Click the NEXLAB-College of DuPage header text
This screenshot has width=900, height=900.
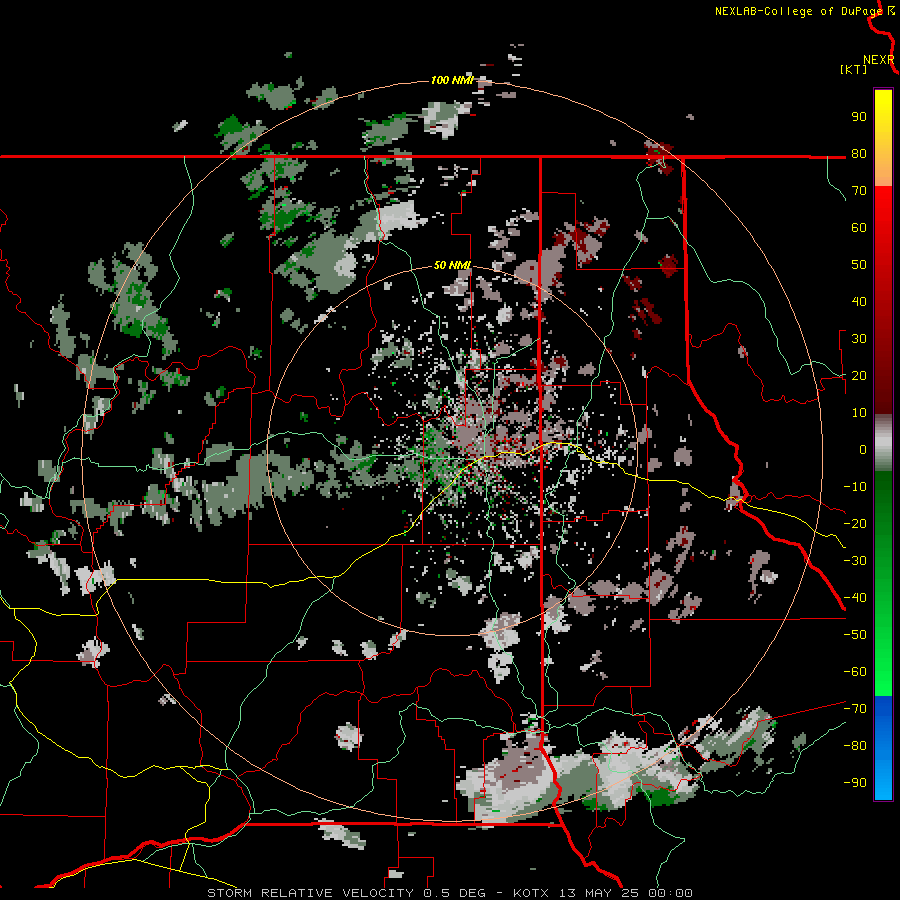[x=798, y=11]
